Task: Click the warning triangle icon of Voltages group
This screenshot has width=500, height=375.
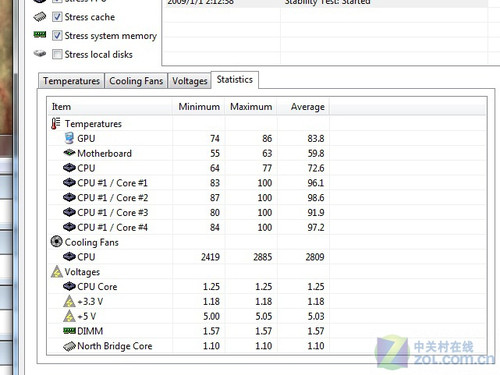Action: (57, 271)
